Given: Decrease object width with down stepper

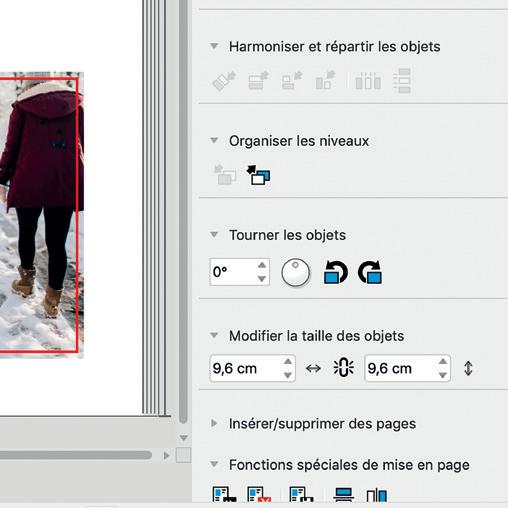Looking at the screenshot, I should pos(288,375).
